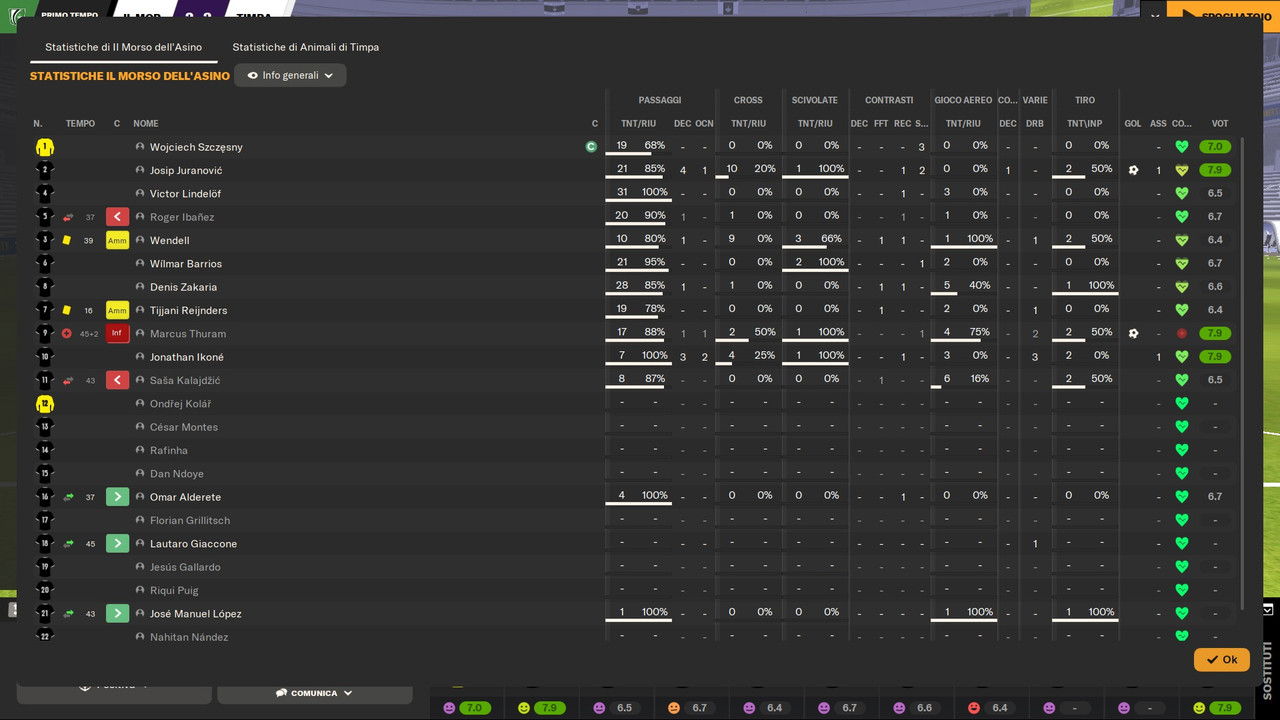Switch to Statistiche di Animali di Timpa tab

[x=305, y=47]
